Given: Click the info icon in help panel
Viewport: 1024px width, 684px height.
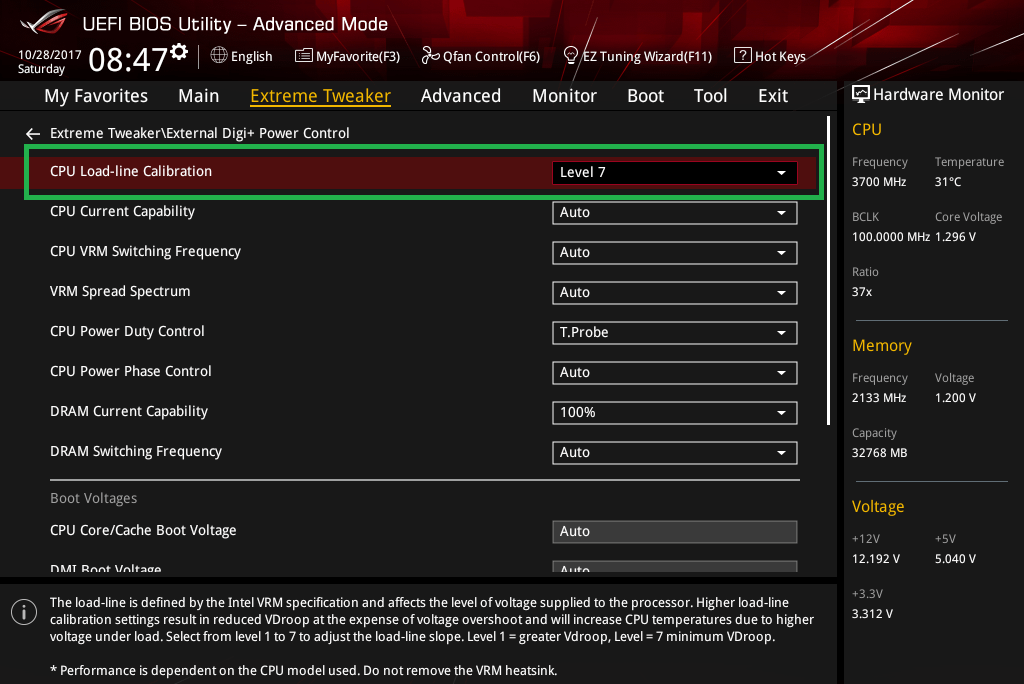Looking at the screenshot, I should click(24, 612).
